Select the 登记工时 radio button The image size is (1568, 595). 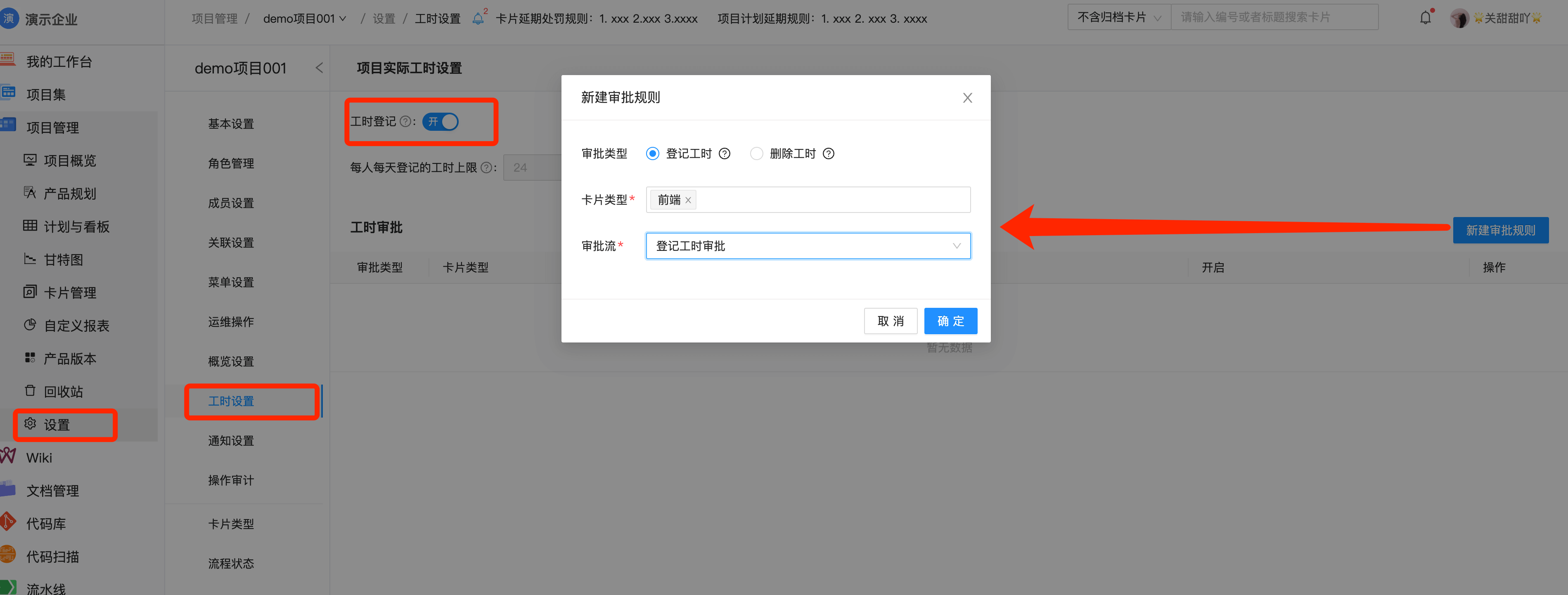tap(653, 153)
